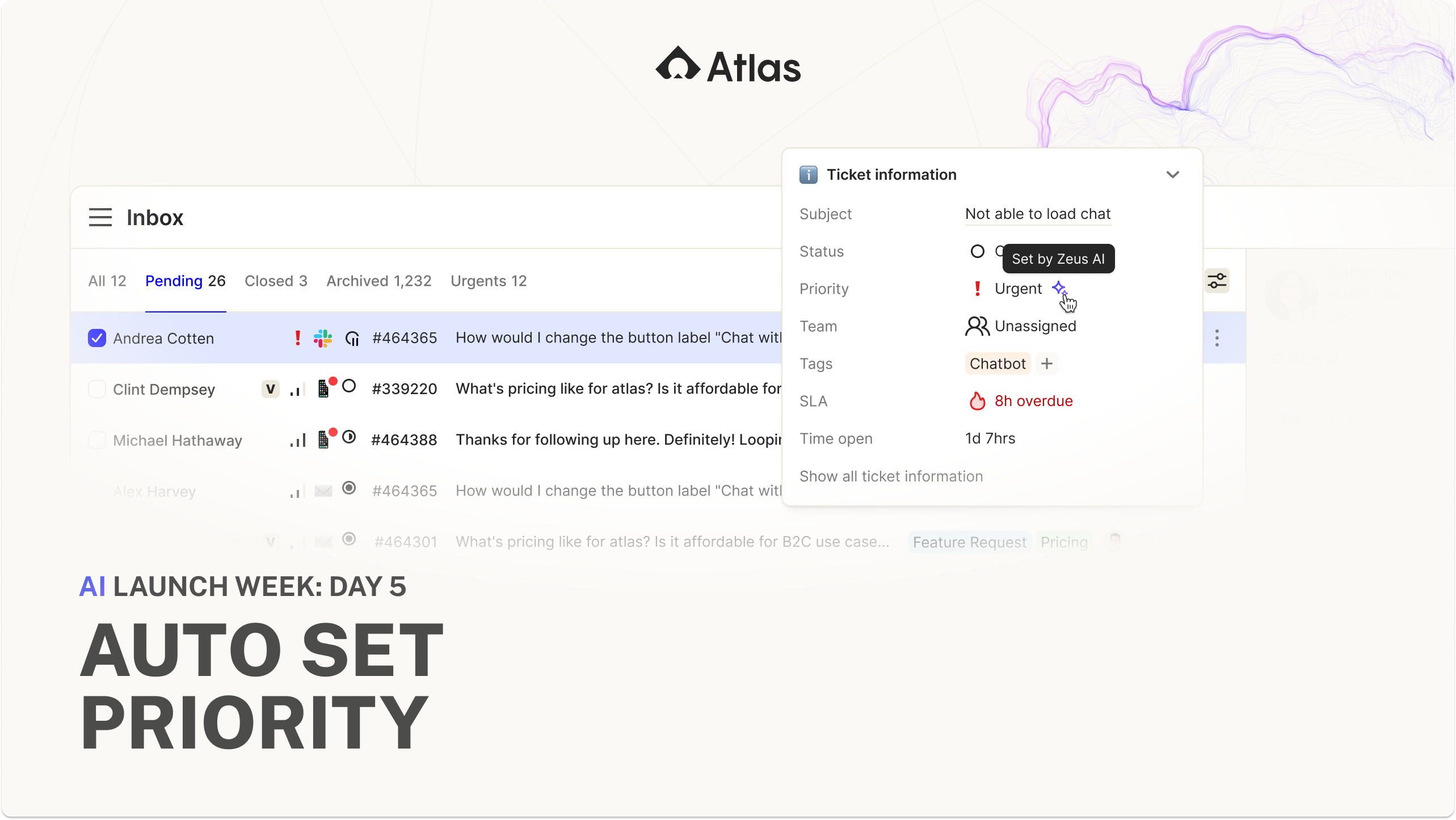Viewport: 1456px width, 820px height.
Task: Click the add tag plus icon
Action: point(1047,363)
